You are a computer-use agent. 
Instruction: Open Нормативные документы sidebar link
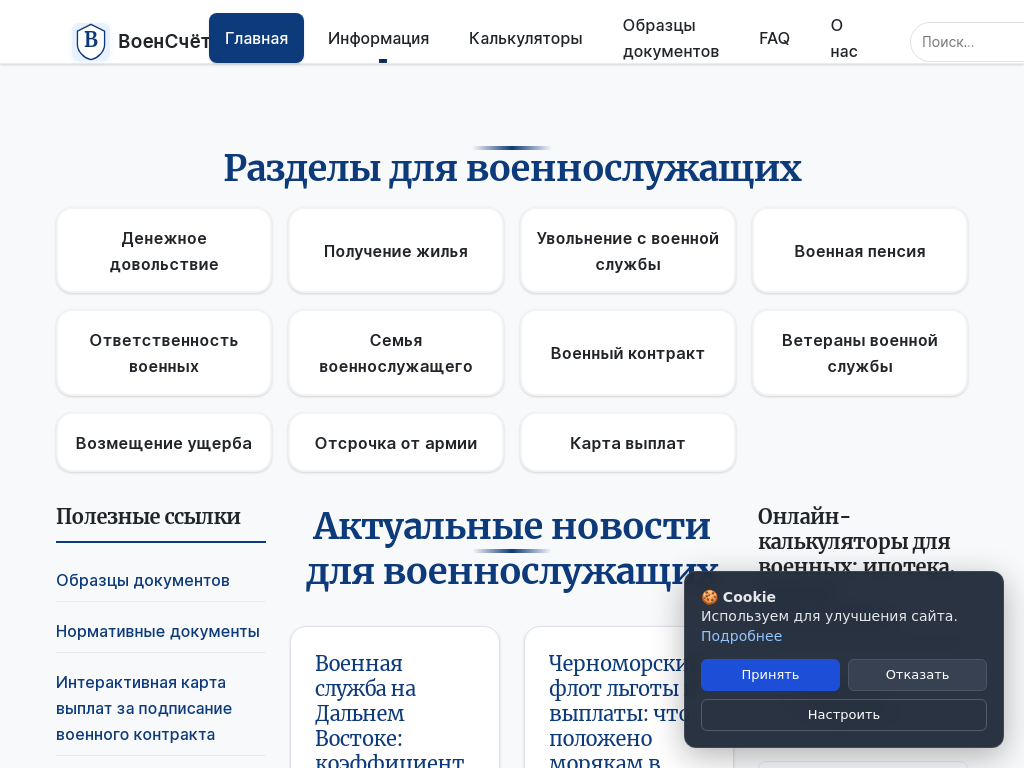click(158, 631)
